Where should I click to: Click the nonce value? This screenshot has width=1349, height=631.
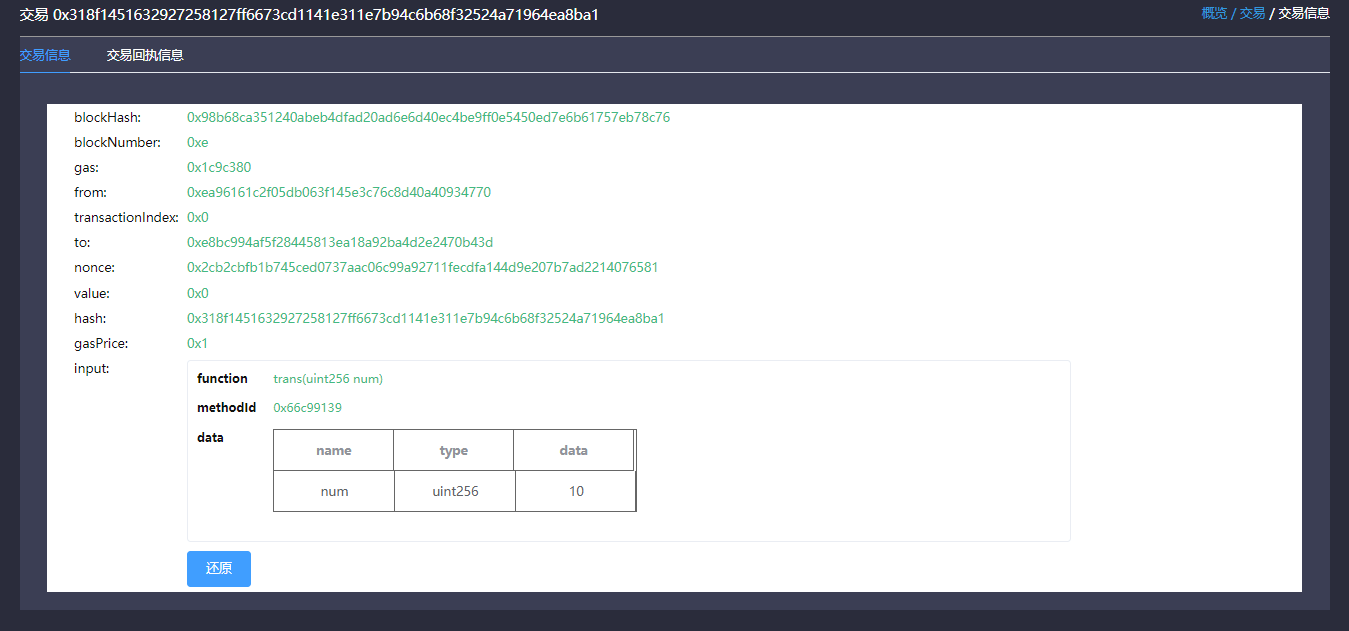422,267
